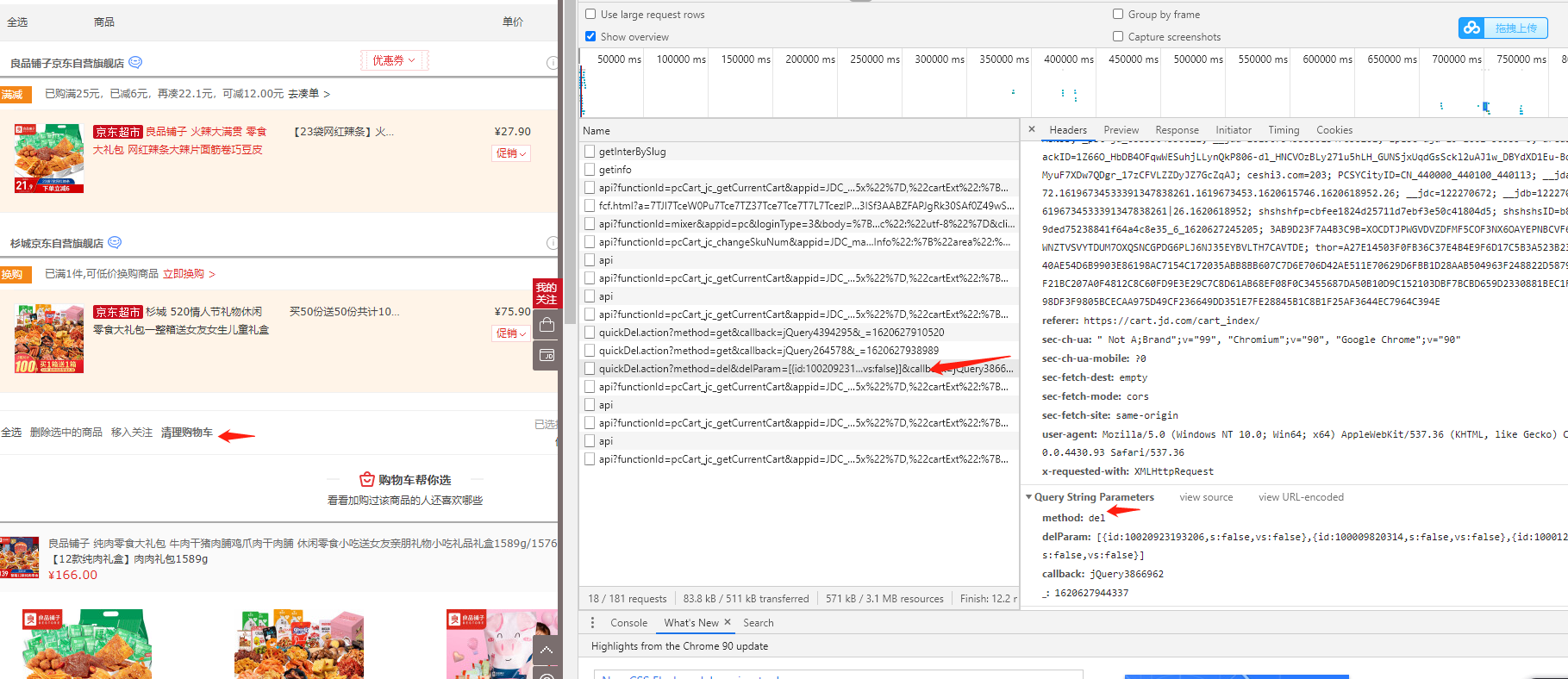Open 促销 dropdown under ¥27.90
The width and height of the screenshot is (1568, 679).
(511, 153)
